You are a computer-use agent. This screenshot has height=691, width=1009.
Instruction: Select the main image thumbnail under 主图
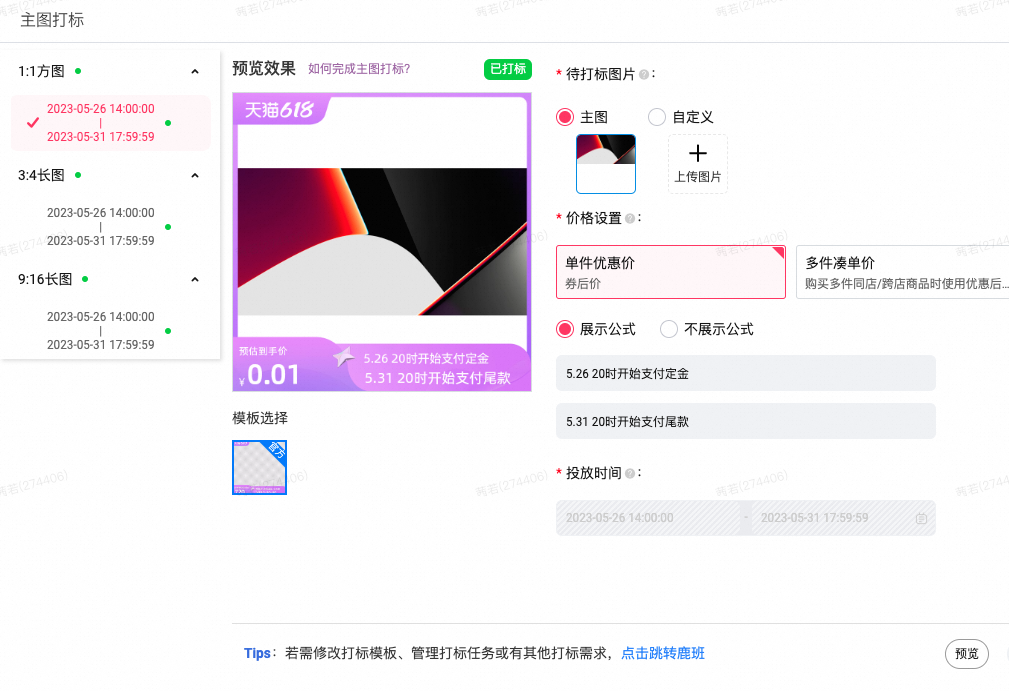point(606,164)
